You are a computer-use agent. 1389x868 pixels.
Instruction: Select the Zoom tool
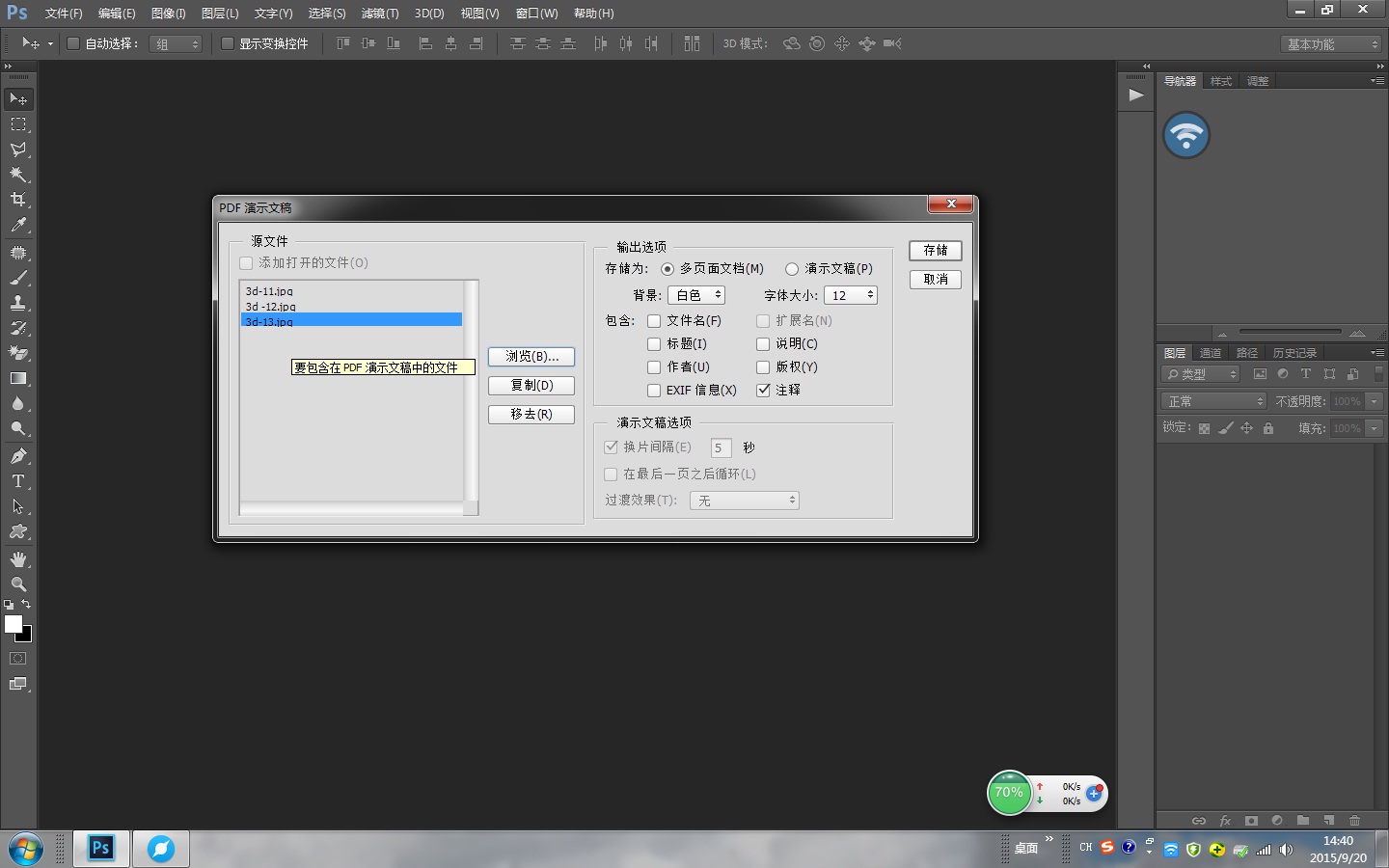pyautogui.click(x=18, y=584)
